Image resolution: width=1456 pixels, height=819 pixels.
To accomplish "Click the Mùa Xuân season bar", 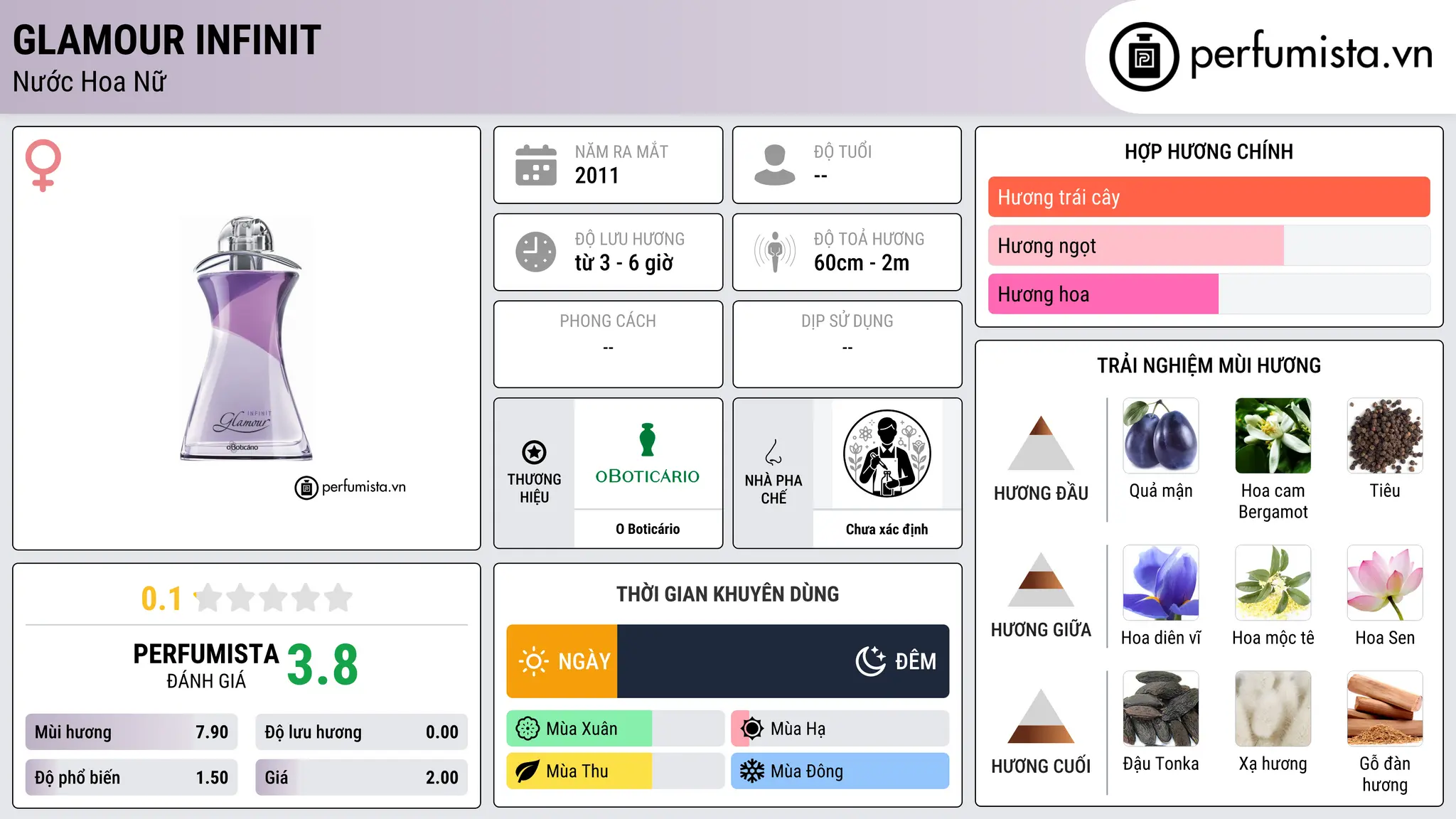I will [x=616, y=729].
